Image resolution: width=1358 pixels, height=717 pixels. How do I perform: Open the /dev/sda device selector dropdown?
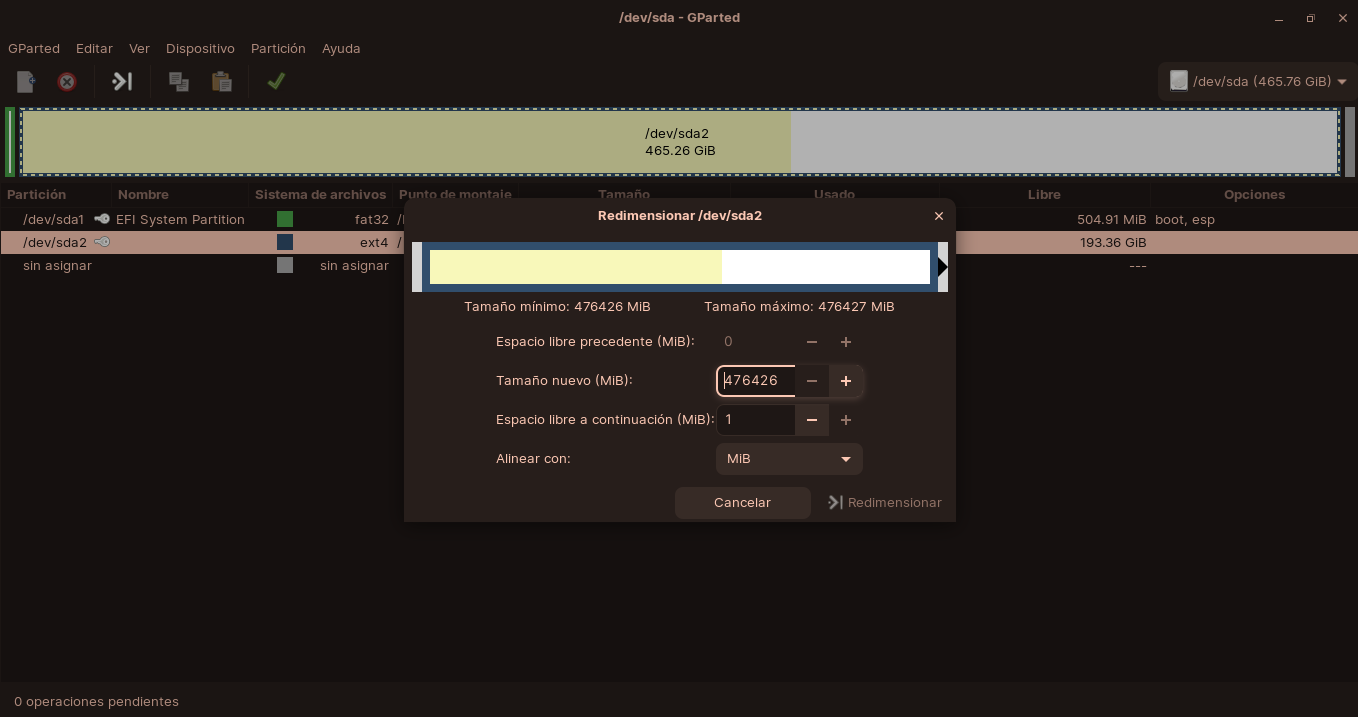point(1258,81)
